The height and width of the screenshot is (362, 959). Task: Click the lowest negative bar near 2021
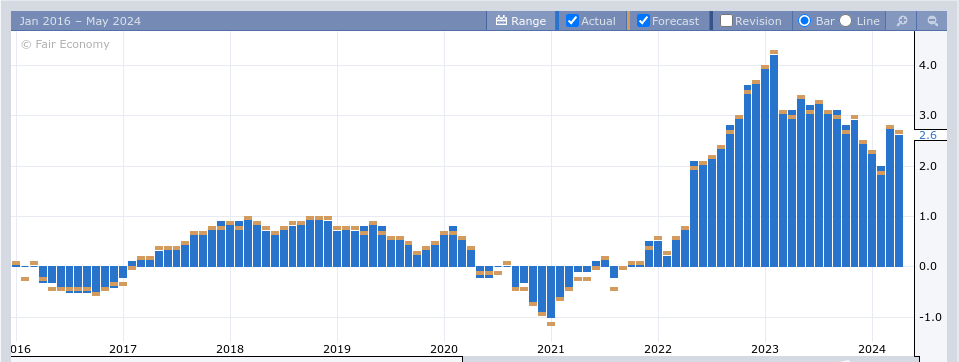pos(551,292)
